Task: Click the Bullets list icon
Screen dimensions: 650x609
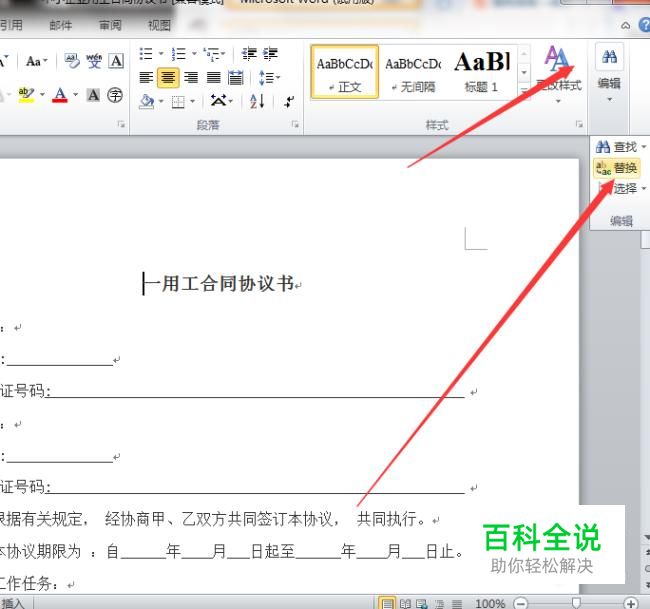Action: pyautogui.click(x=146, y=54)
